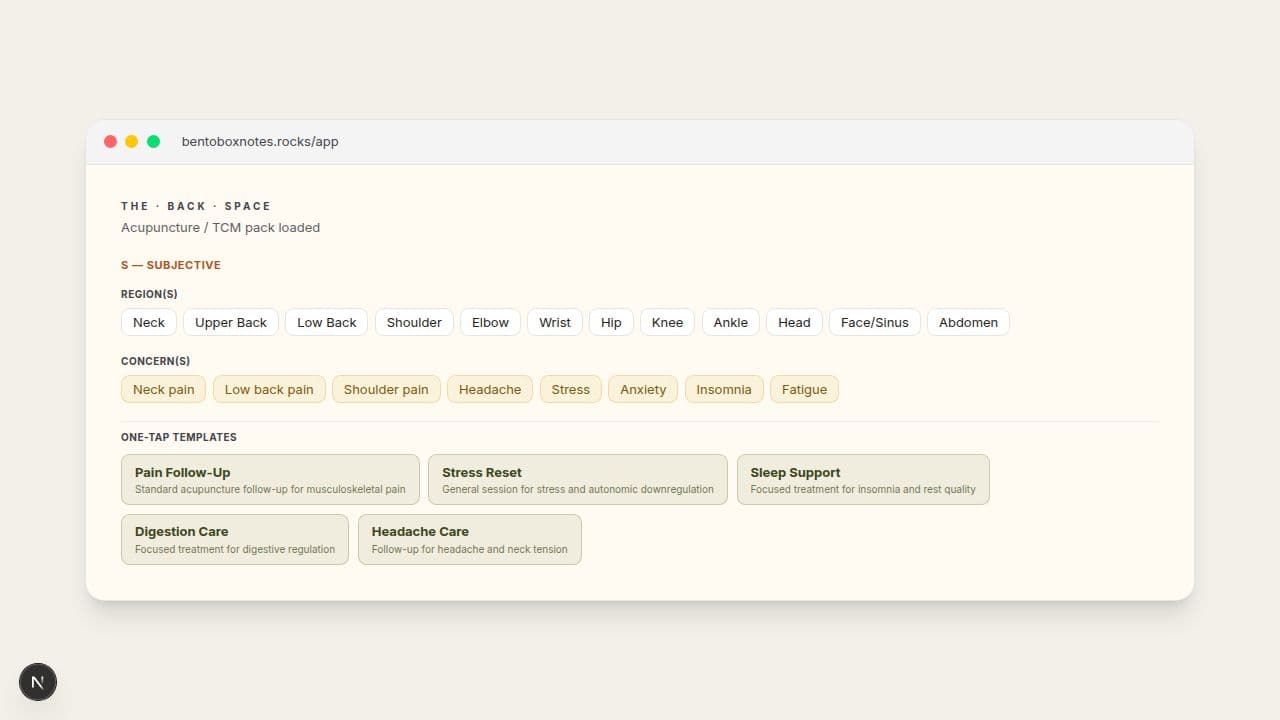Viewport: 1280px width, 720px height.
Task: Toggle the Hip region chip
Action: coord(611,322)
